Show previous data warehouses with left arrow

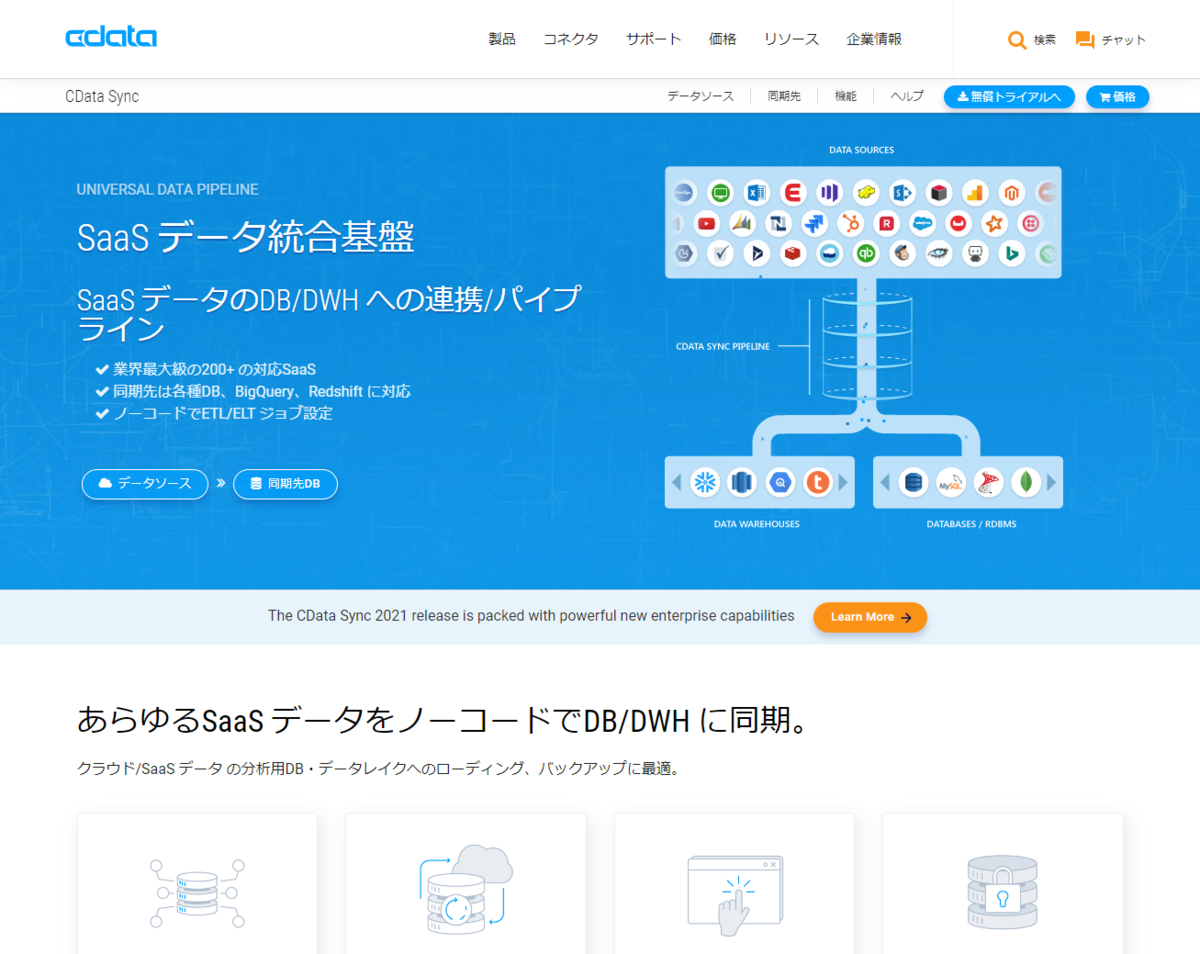click(677, 483)
